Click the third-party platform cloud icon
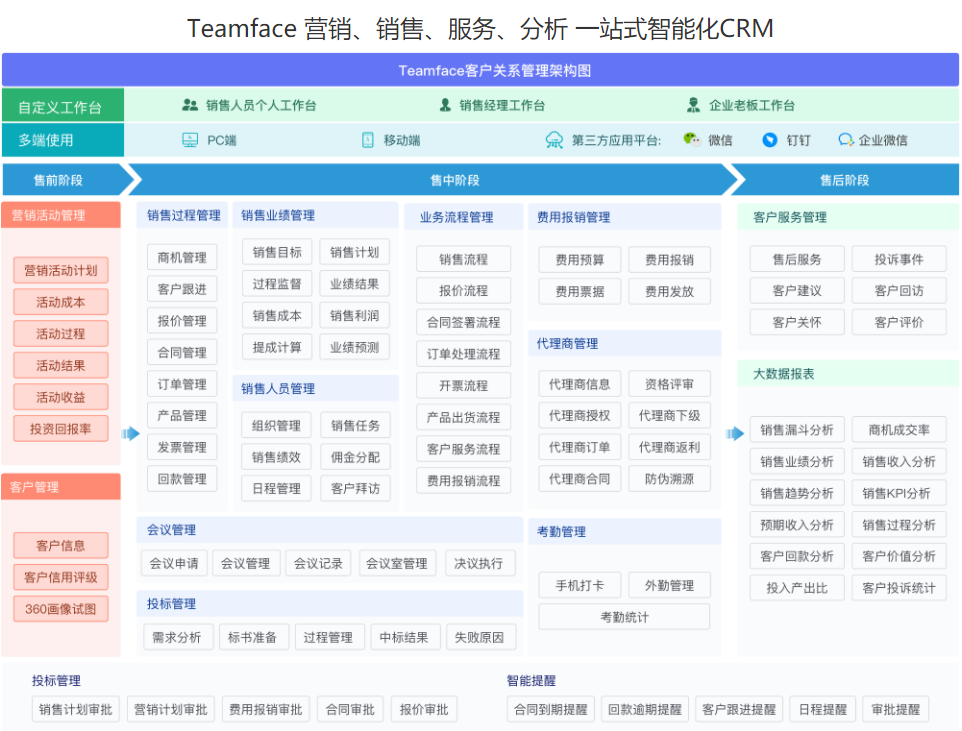Viewport: 962px width, 731px height. point(554,141)
